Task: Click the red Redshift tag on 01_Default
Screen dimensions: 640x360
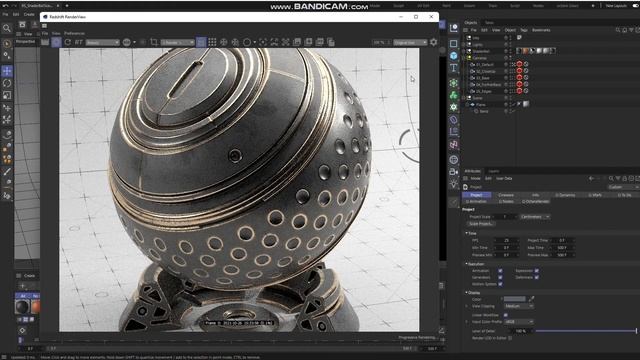Action: [x=519, y=64]
